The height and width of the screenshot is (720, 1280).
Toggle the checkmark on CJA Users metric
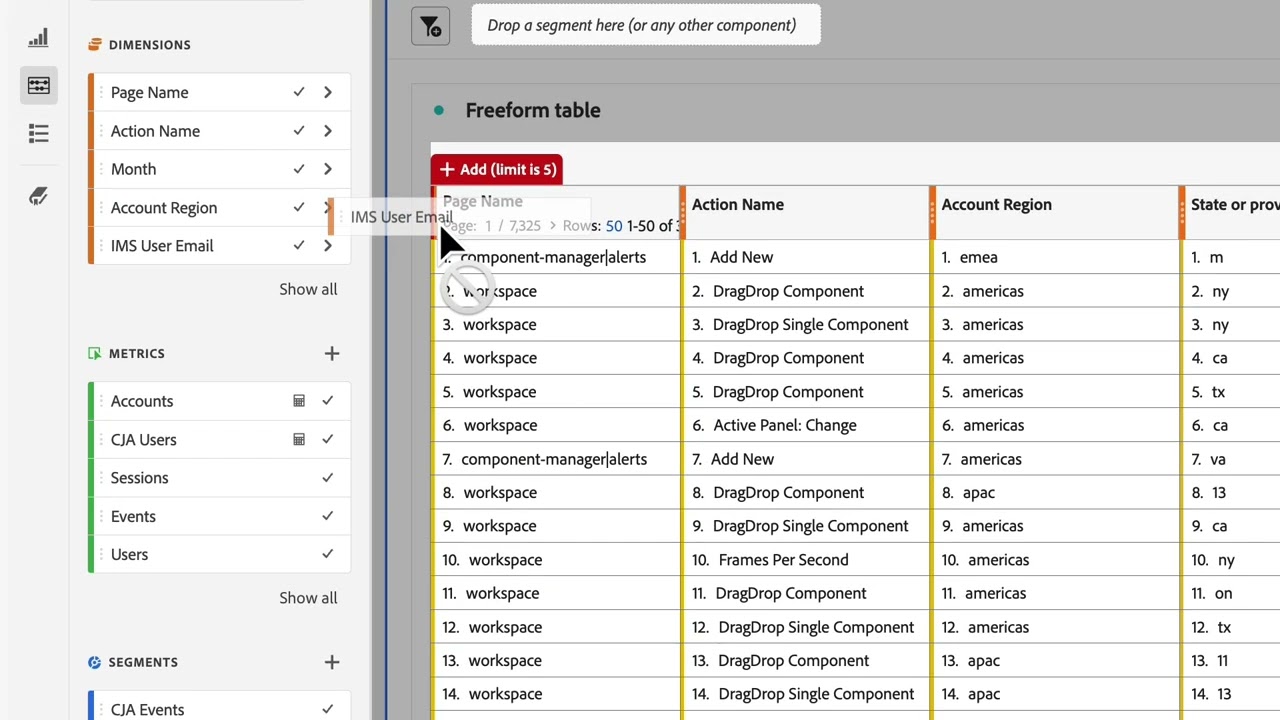[x=327, y=439]
